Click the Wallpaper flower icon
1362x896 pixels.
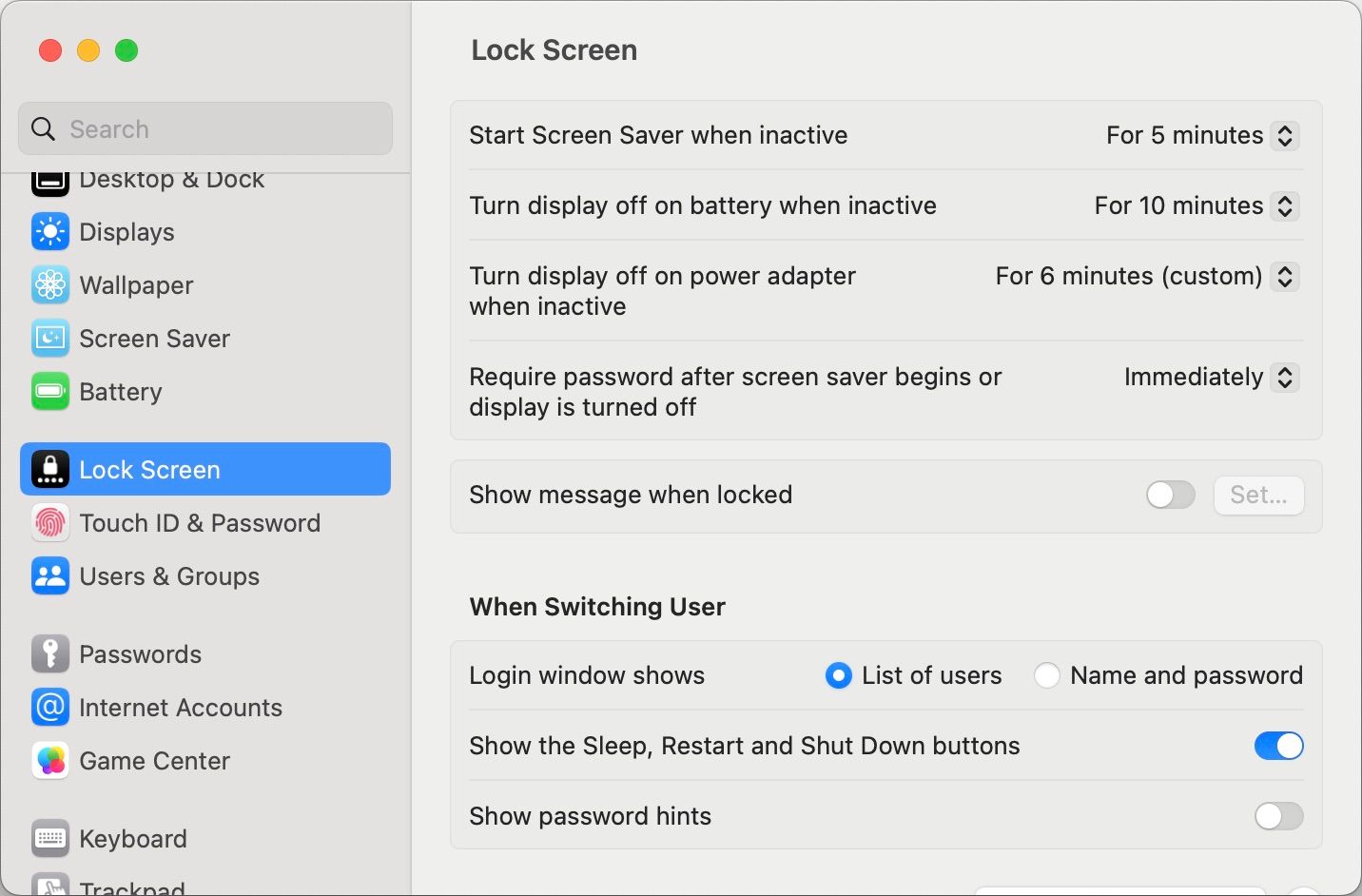pos(49,284)
